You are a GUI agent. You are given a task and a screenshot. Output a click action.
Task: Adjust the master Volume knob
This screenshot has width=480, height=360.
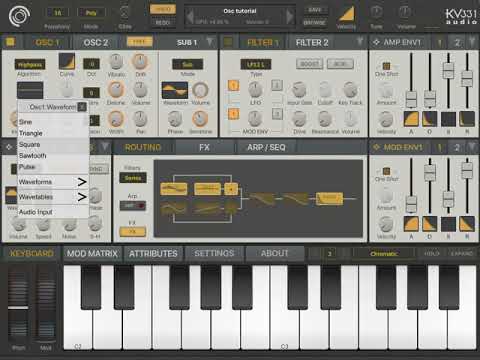(405, 12)
